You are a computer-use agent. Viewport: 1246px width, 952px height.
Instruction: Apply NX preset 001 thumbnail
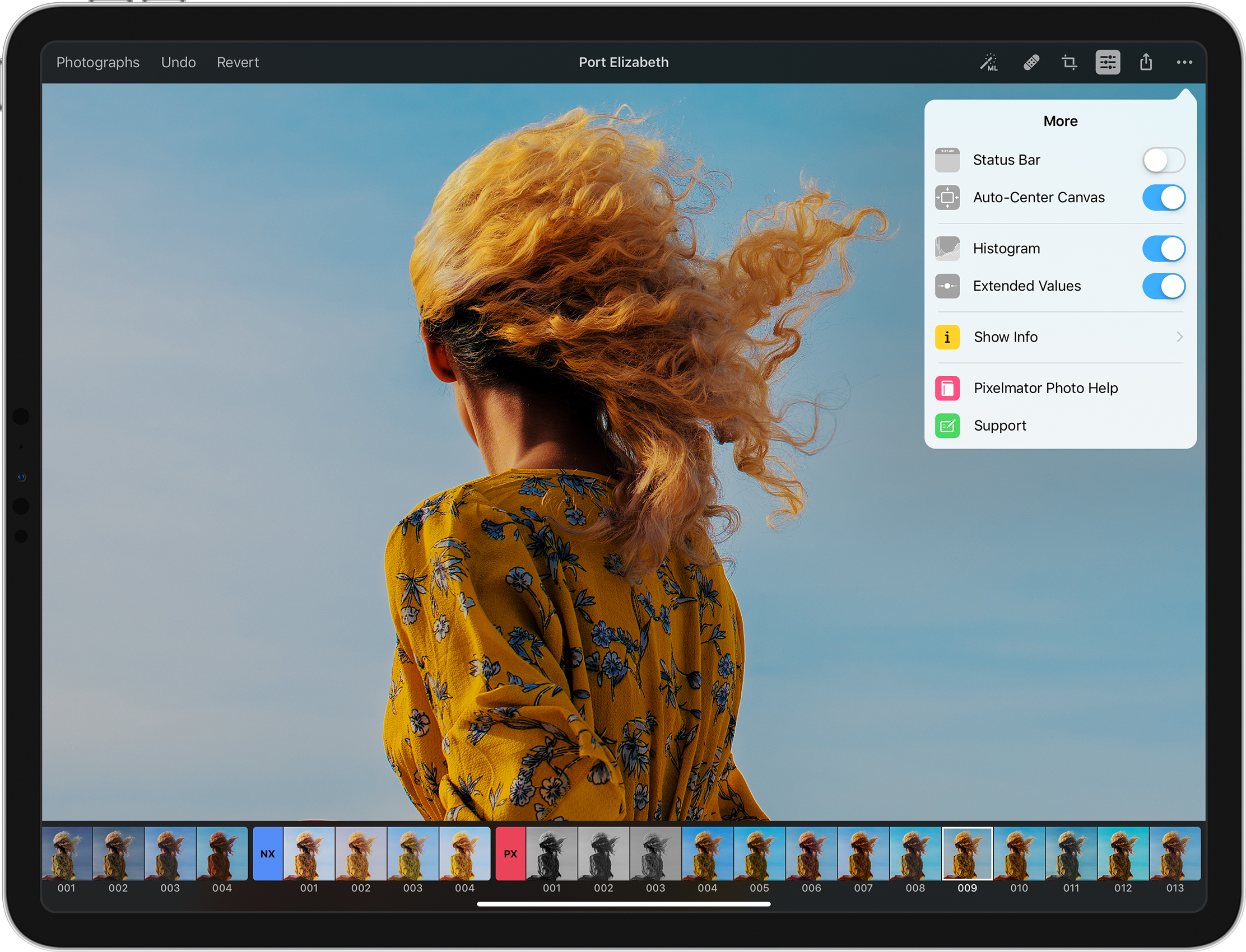pyautogui.click(x=309, y=853)
